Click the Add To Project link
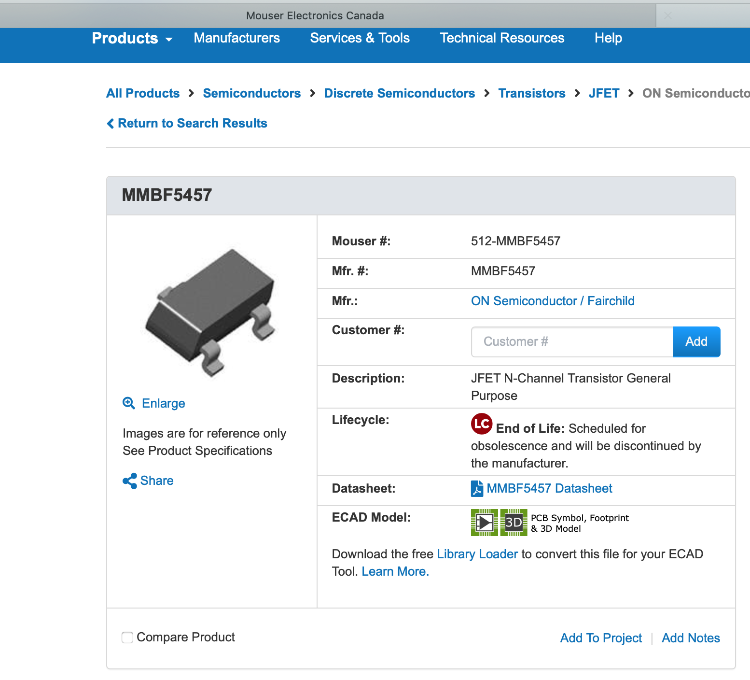 tap(601, 638)
